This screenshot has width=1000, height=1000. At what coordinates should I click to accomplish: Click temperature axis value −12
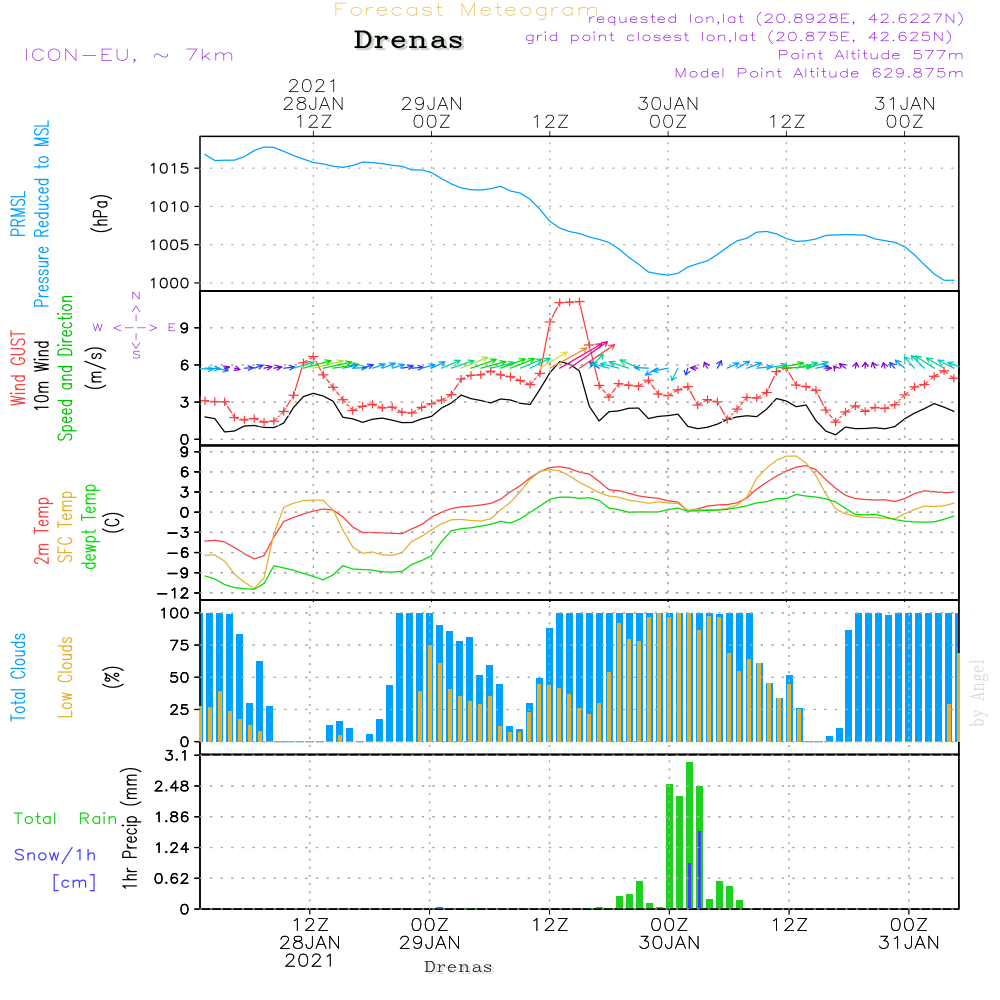(172, 594)
